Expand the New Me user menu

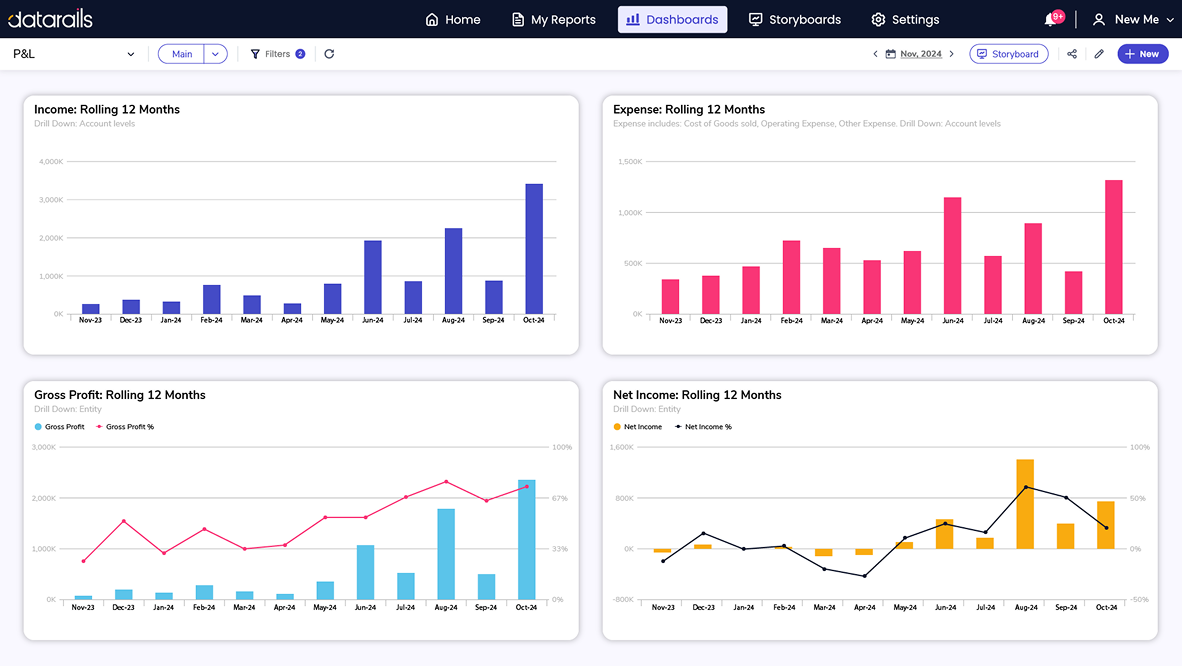[x=1133, y=20]
